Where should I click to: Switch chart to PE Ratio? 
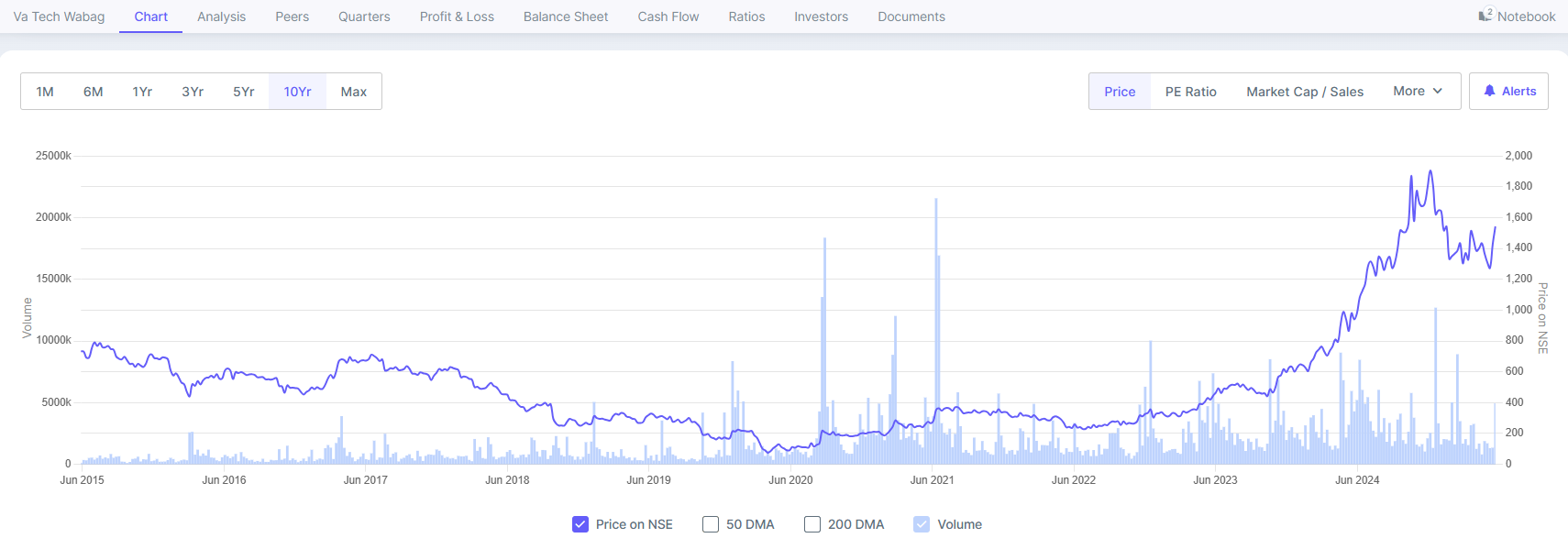[x=1190, y=92]
